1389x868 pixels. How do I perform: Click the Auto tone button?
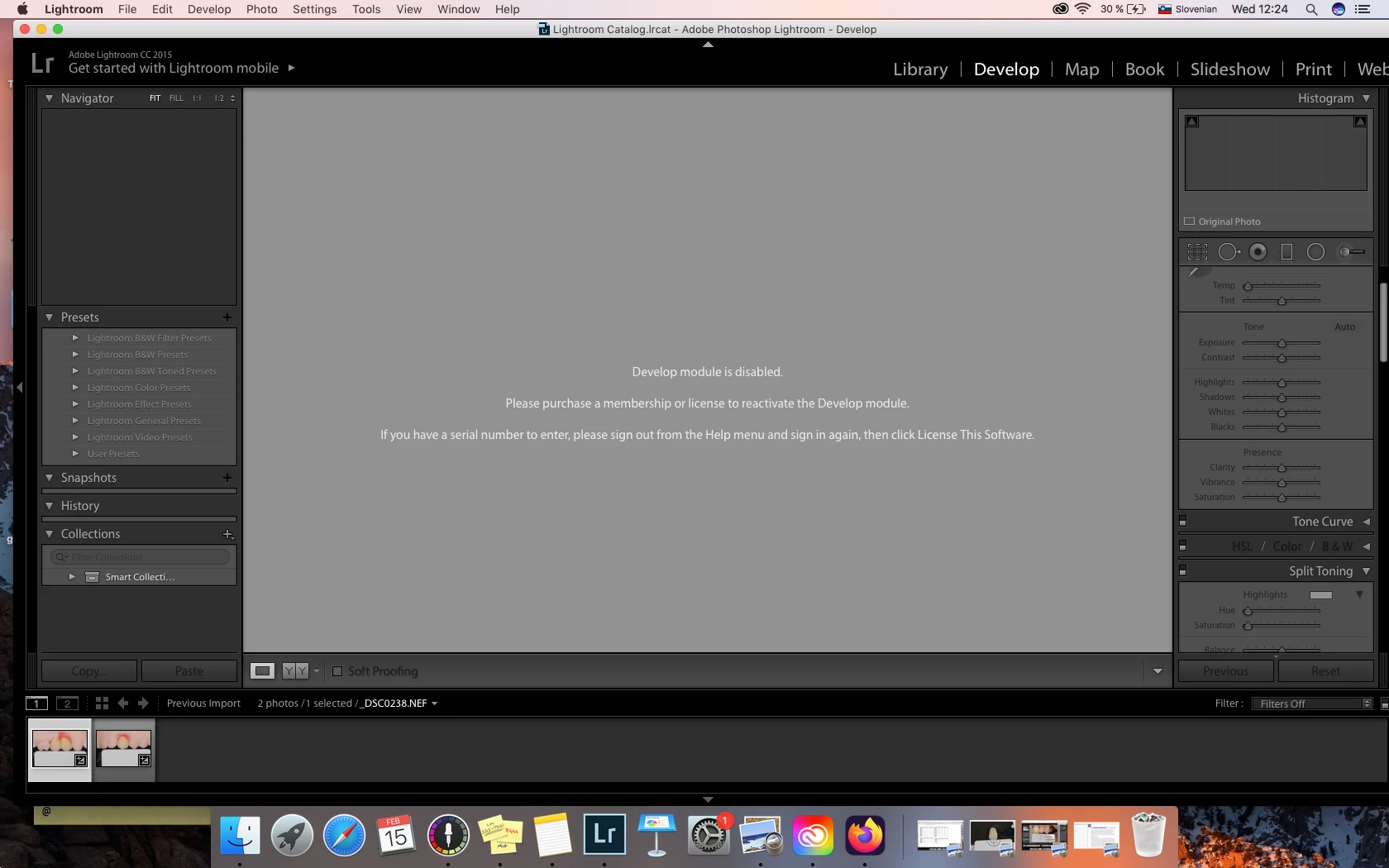[1344, 327]
